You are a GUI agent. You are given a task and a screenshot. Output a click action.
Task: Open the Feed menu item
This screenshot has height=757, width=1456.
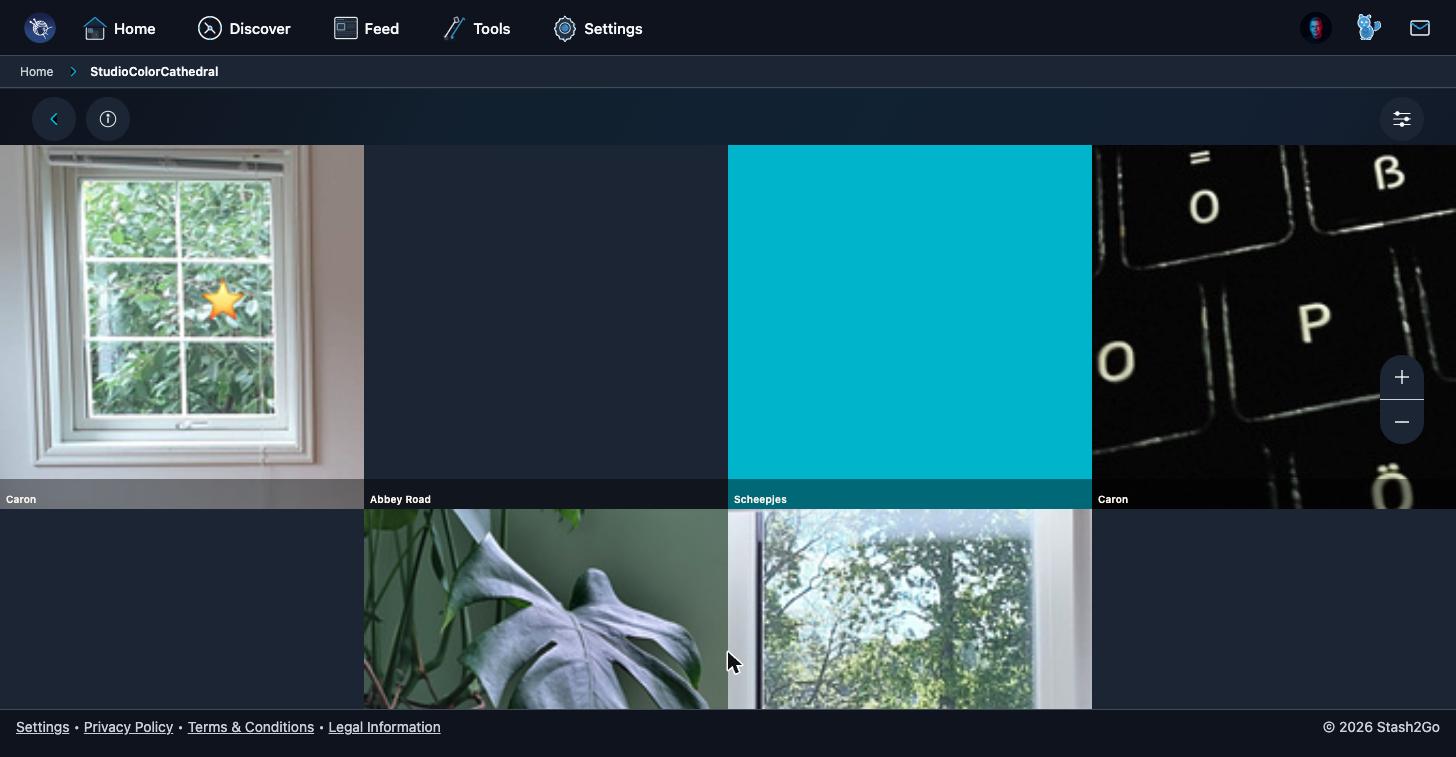[x=366, y=29]
